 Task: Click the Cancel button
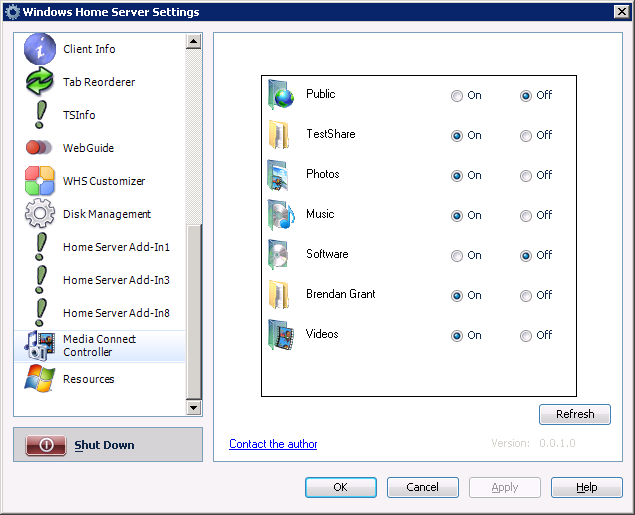pyautogui.click(x=422, y=487)
